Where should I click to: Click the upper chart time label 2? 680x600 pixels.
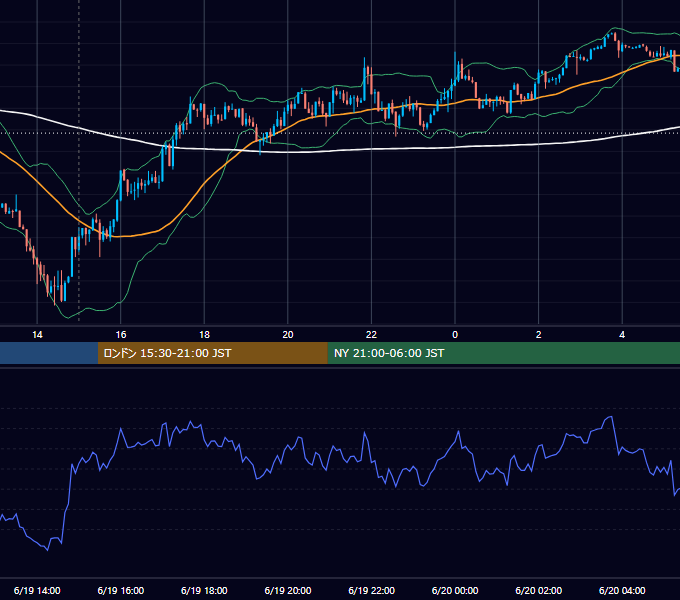pyautogui.click(x=539, y=335)
